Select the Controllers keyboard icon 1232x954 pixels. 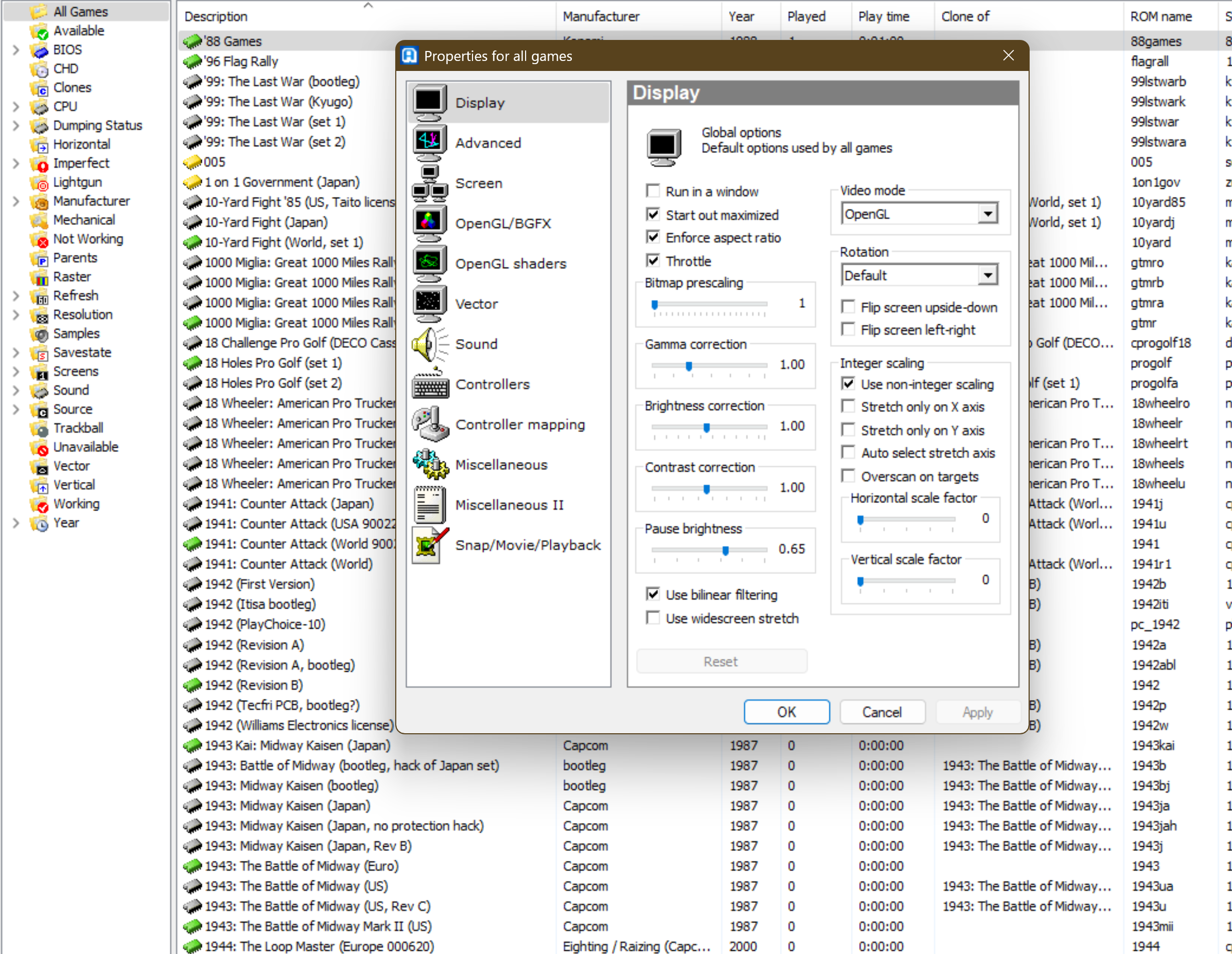(430, 384)
